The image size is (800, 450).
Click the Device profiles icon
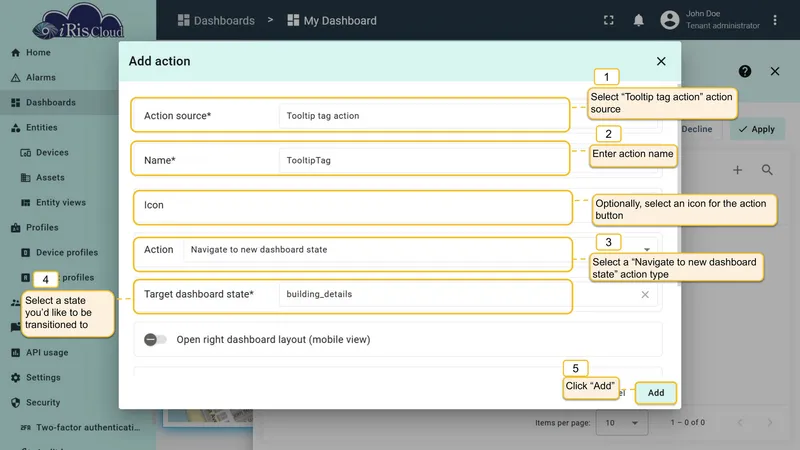tap(26, 253)
